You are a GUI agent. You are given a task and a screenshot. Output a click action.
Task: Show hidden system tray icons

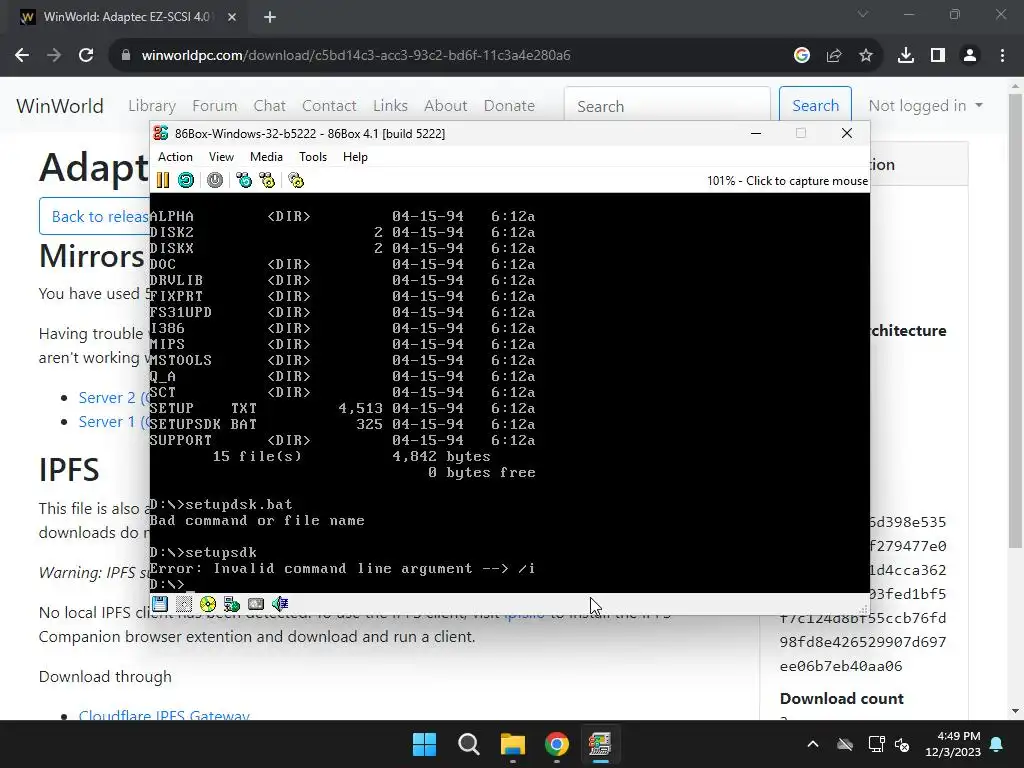click(x=813, y=744)
